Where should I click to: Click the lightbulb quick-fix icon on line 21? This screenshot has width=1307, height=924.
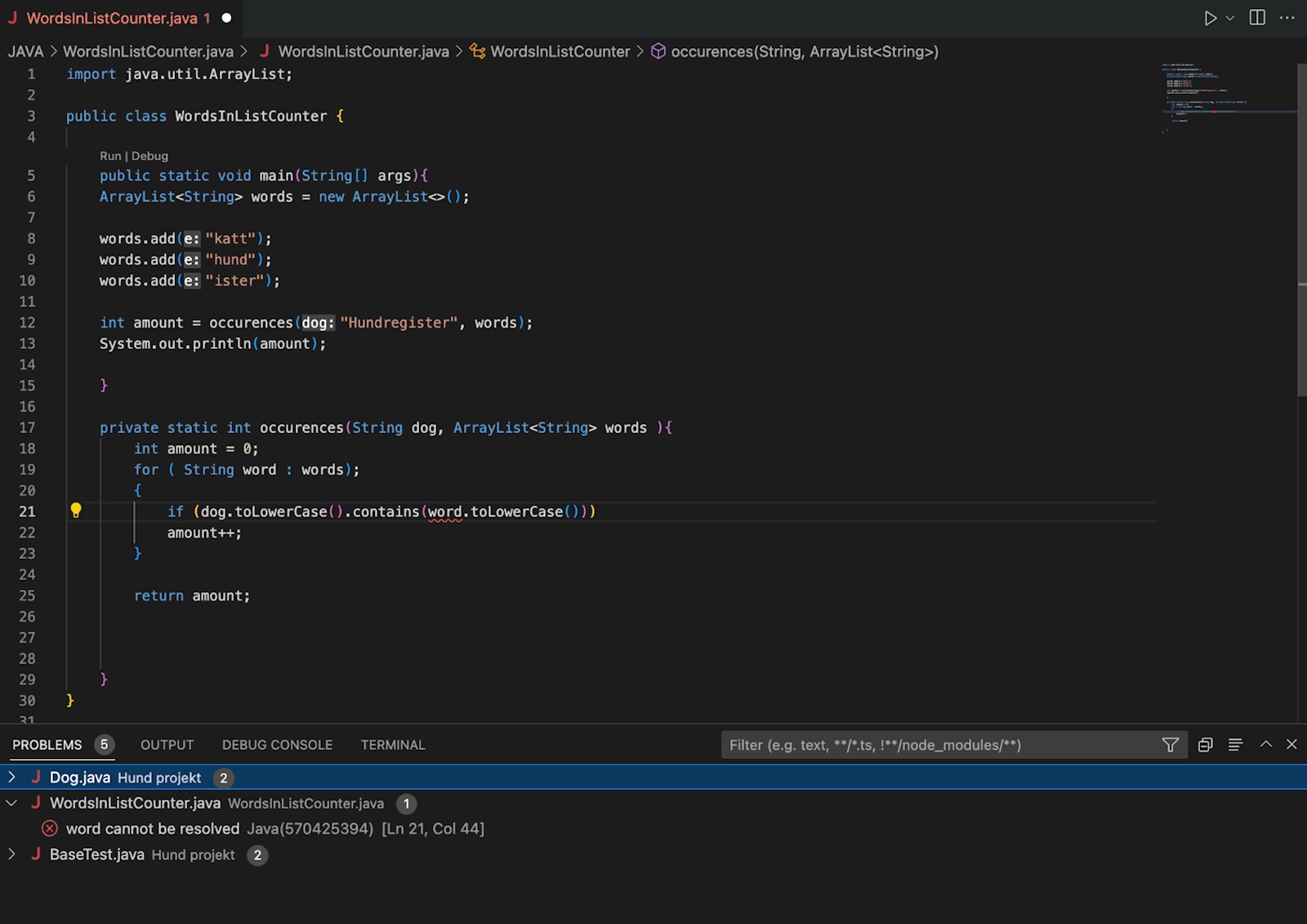[76, 511]
